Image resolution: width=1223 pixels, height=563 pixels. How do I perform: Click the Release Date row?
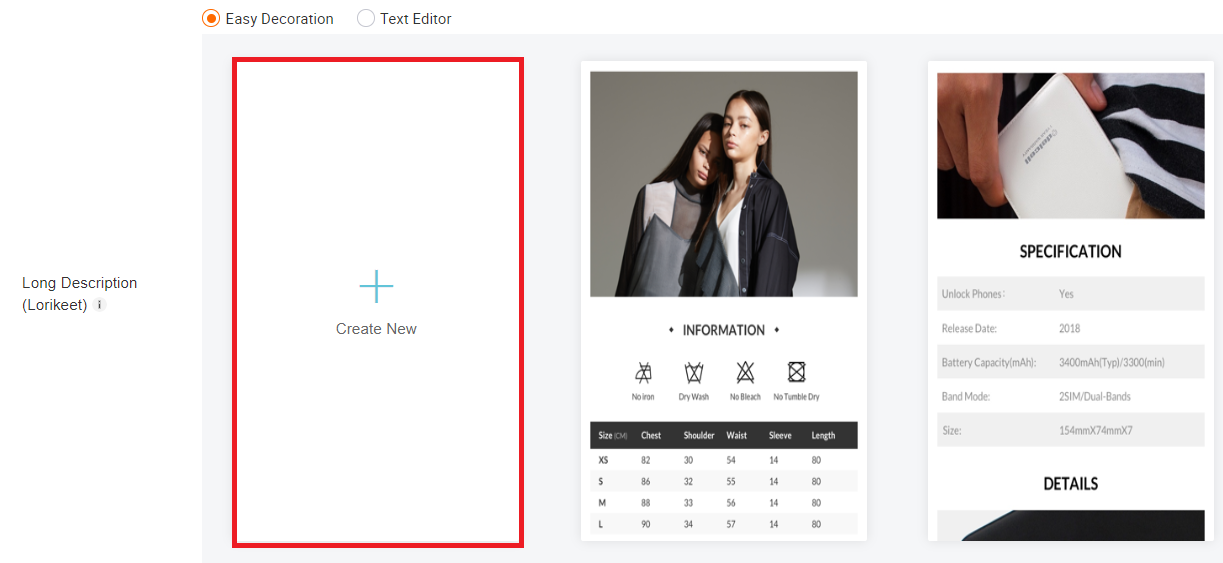(x=1071, y=328)
